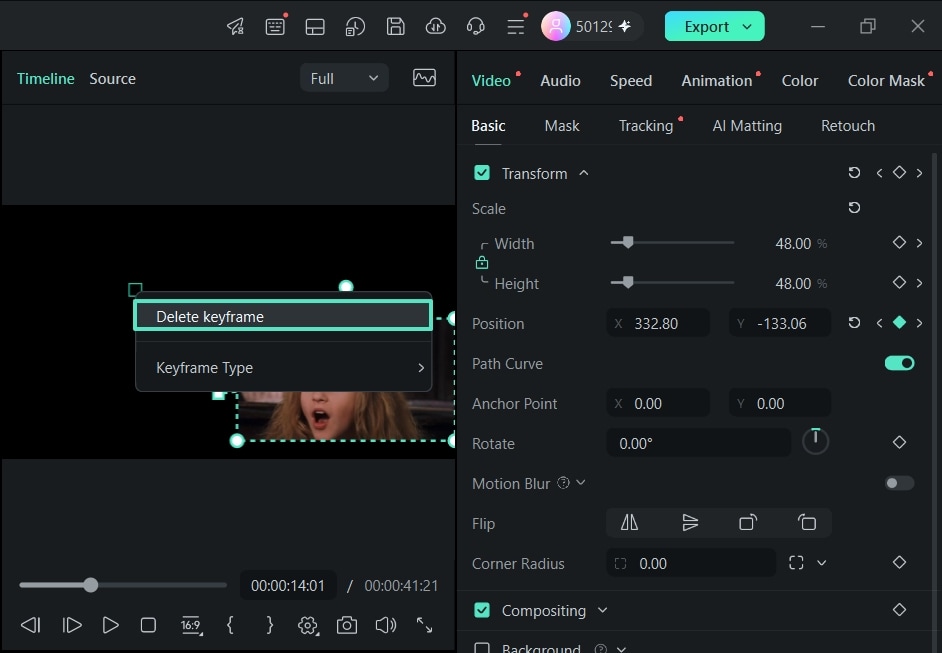
Task: Uncheck the Compositing checkbox
Action: (482, 610)
